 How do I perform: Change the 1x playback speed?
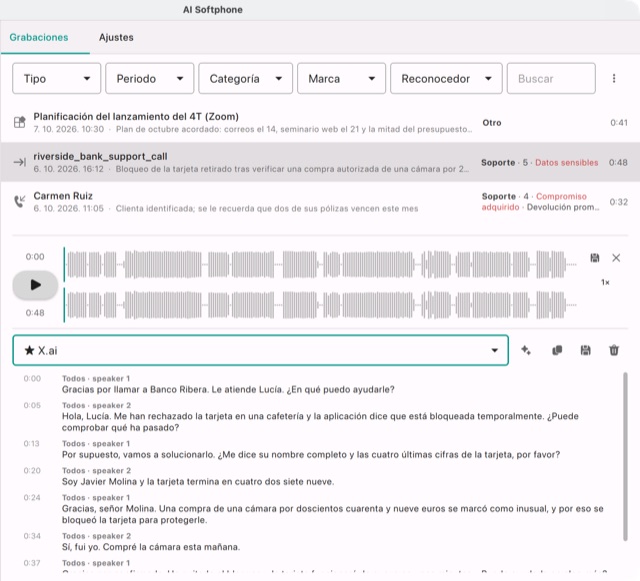[605, 282]
